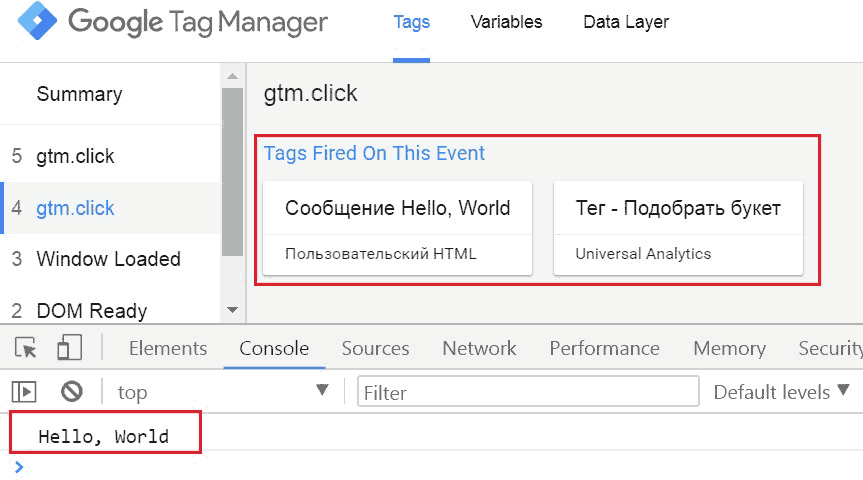Show the console sidebar panel icon
The width and height of the screenshot is (863, 480).
24,392
